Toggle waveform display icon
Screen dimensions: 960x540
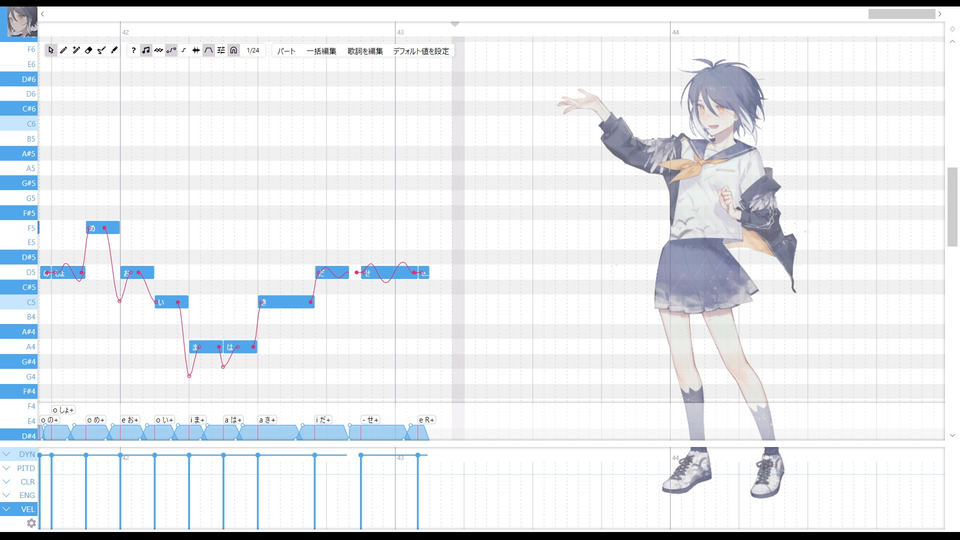tap(196, 50)
